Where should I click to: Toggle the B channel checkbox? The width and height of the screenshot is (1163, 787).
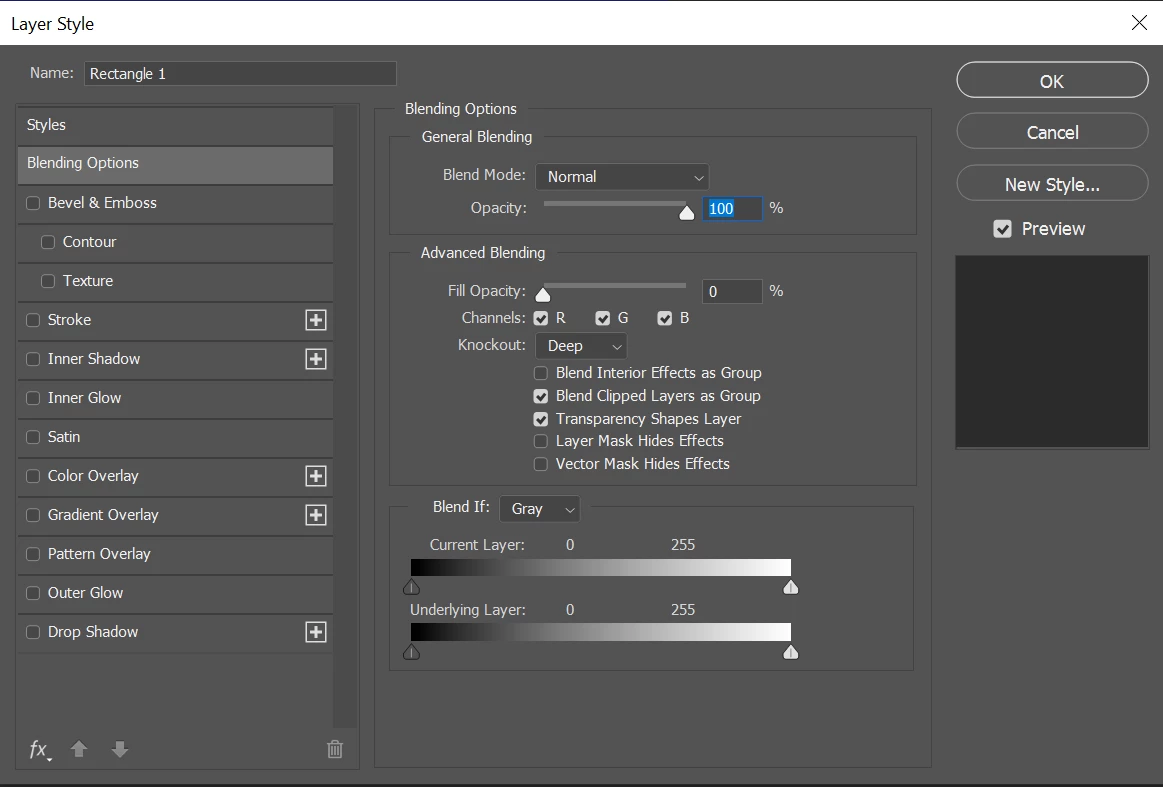coord(665,318)
